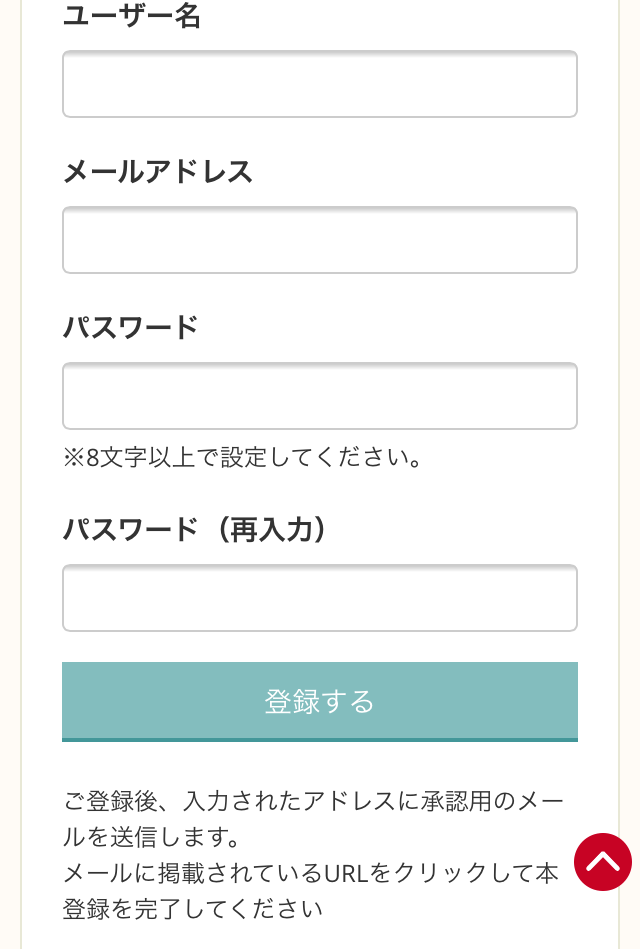Click the パスワード（再入力） label

[x=194, y=530]
